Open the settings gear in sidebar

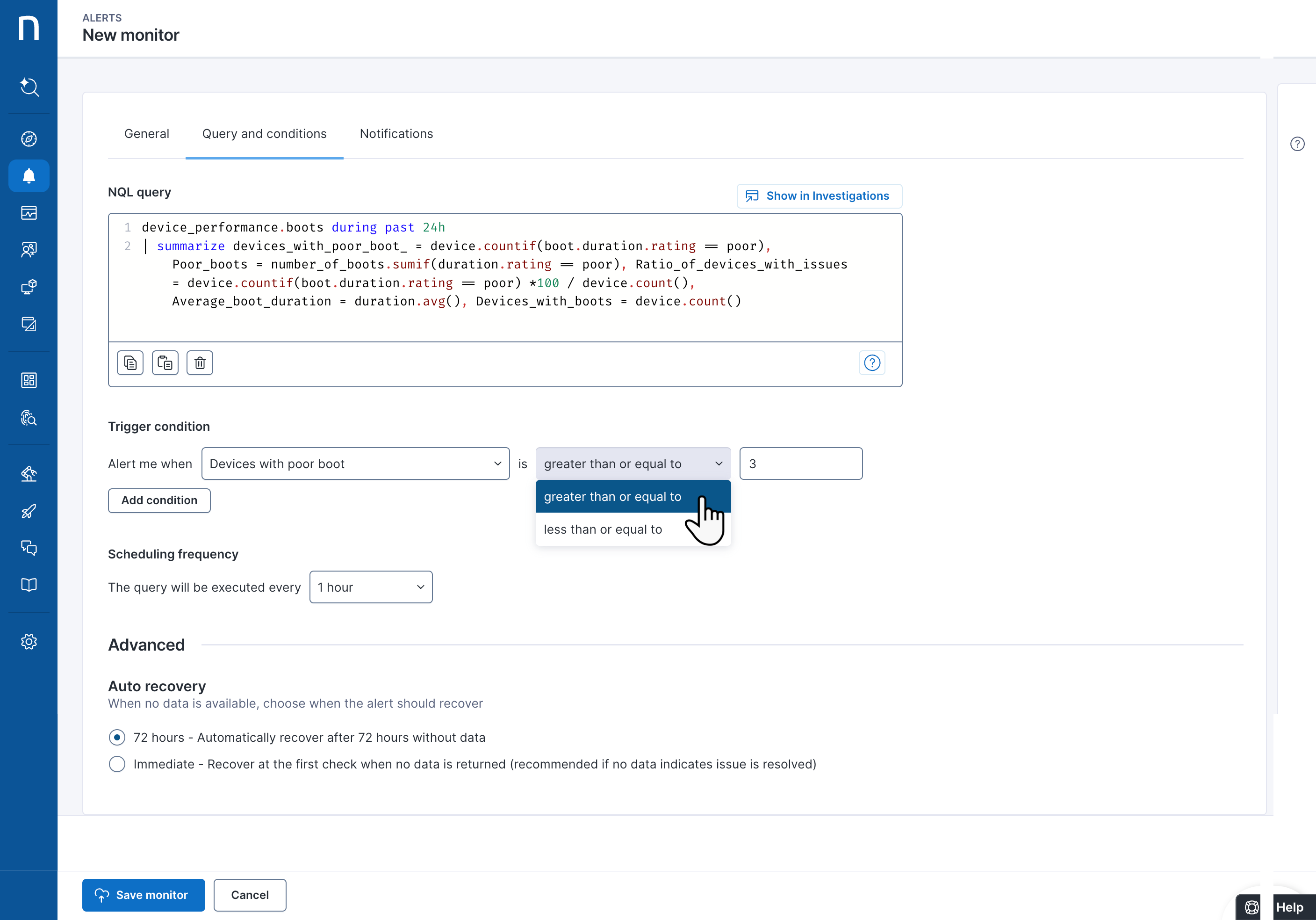point(29,641)
